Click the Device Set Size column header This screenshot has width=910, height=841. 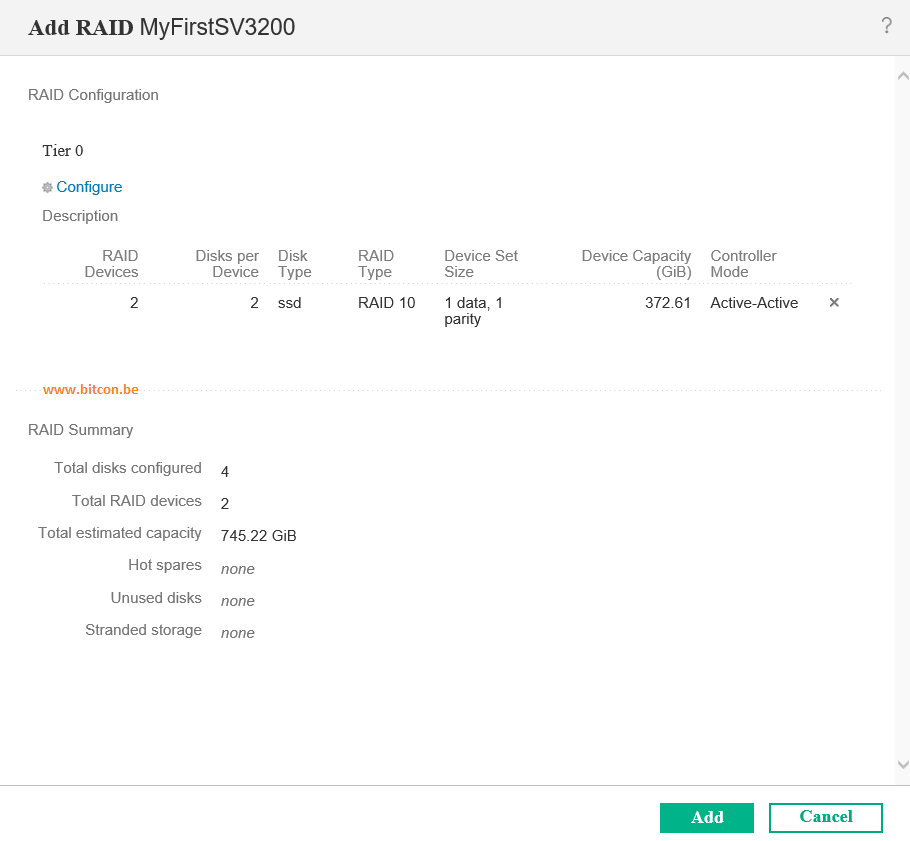pos(481,264)
